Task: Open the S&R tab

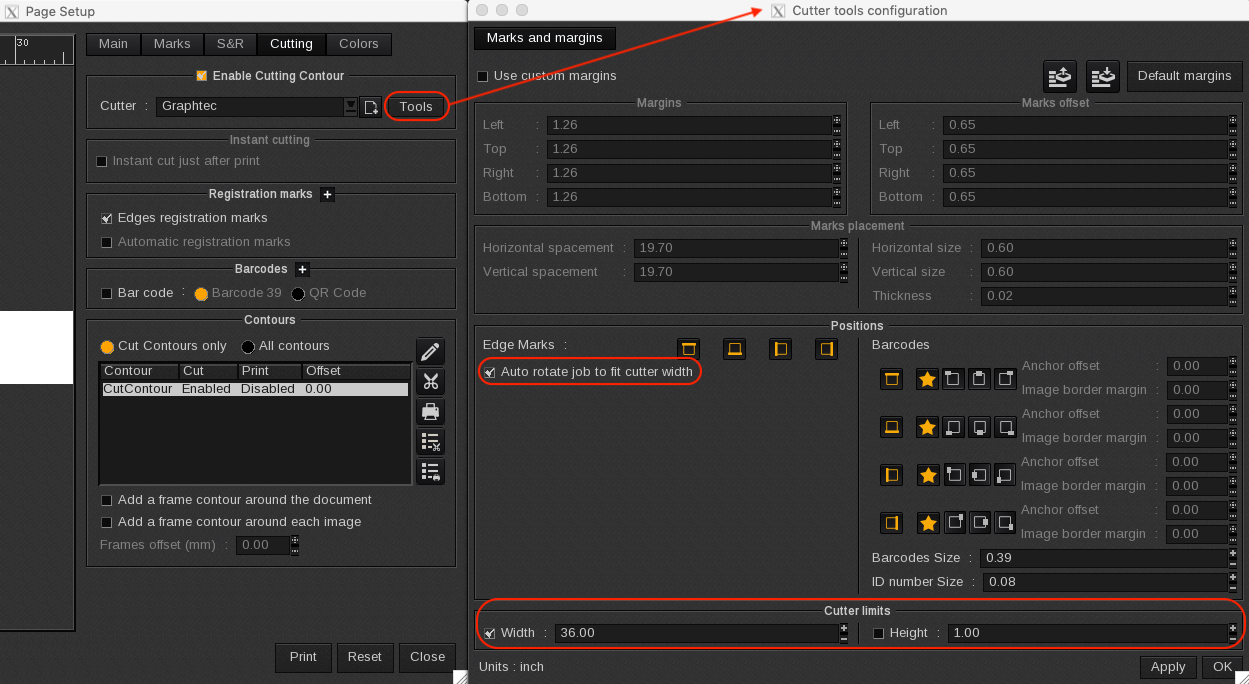Action: [x=230, y=44]
